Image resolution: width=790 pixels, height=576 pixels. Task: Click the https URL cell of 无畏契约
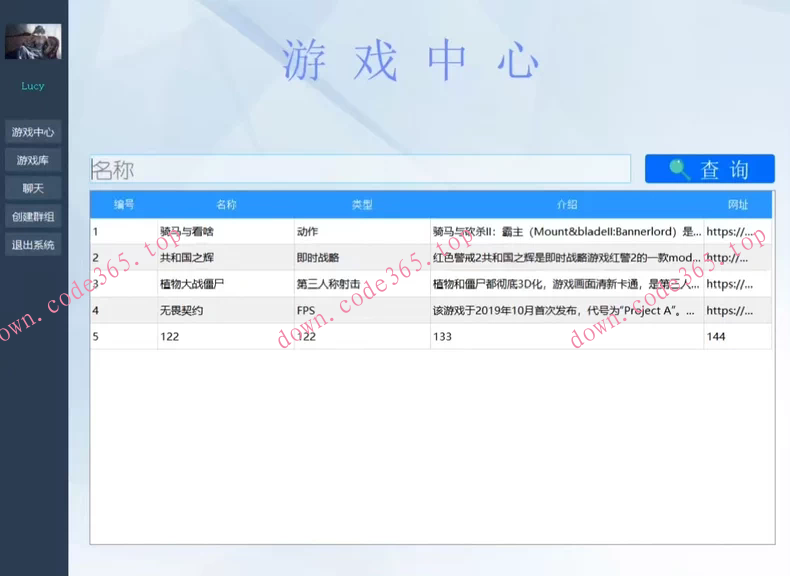738,310
